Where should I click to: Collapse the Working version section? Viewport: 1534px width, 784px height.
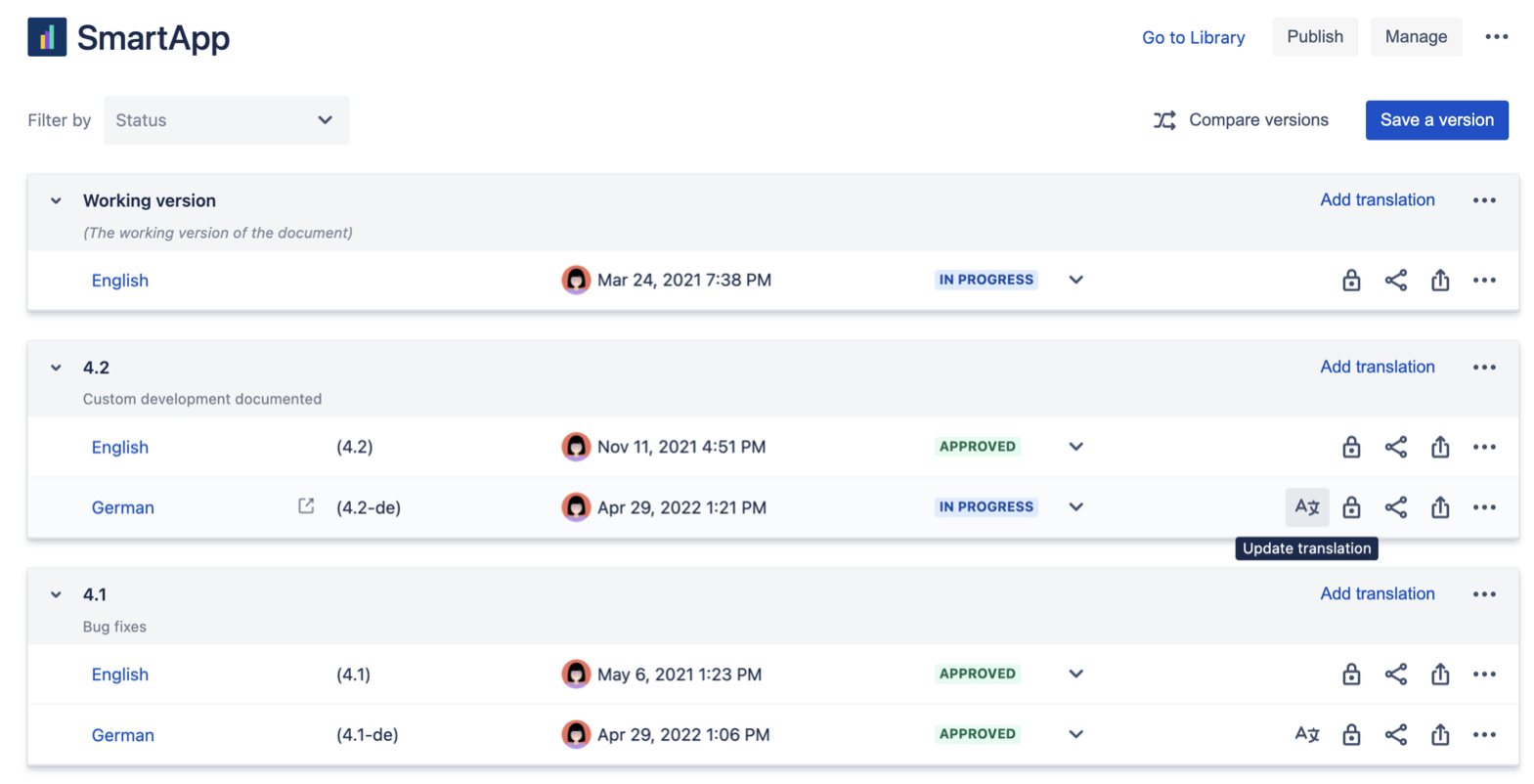(x=56, y=200)
